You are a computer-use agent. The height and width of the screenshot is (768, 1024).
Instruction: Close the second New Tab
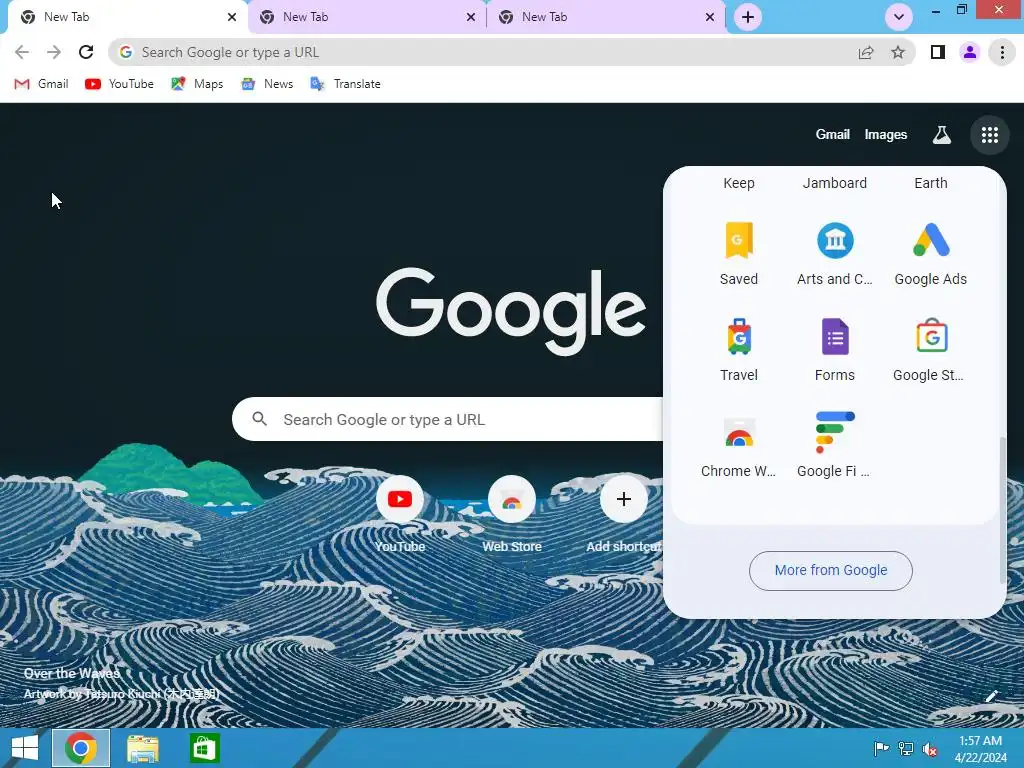471,17
